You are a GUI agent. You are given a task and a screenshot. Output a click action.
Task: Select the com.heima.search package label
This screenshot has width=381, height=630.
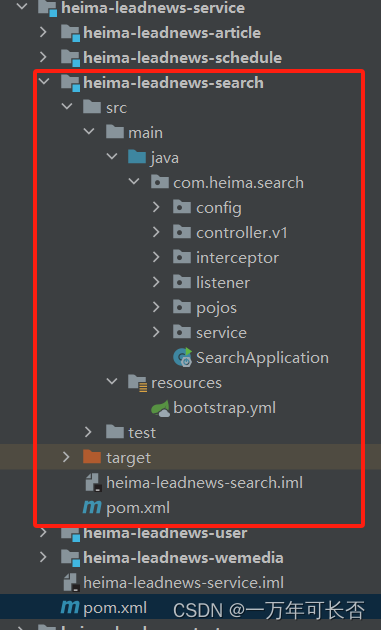(x=238, y=183)
